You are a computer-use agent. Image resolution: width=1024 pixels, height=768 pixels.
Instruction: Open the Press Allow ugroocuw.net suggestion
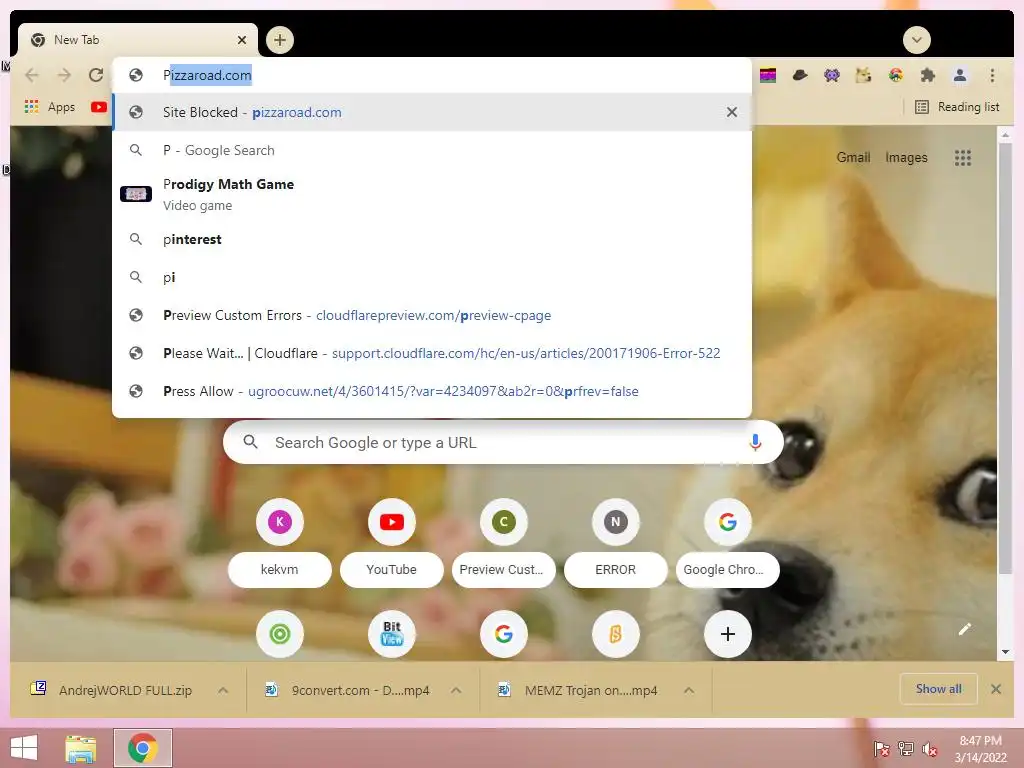click(x=432, y=391)
